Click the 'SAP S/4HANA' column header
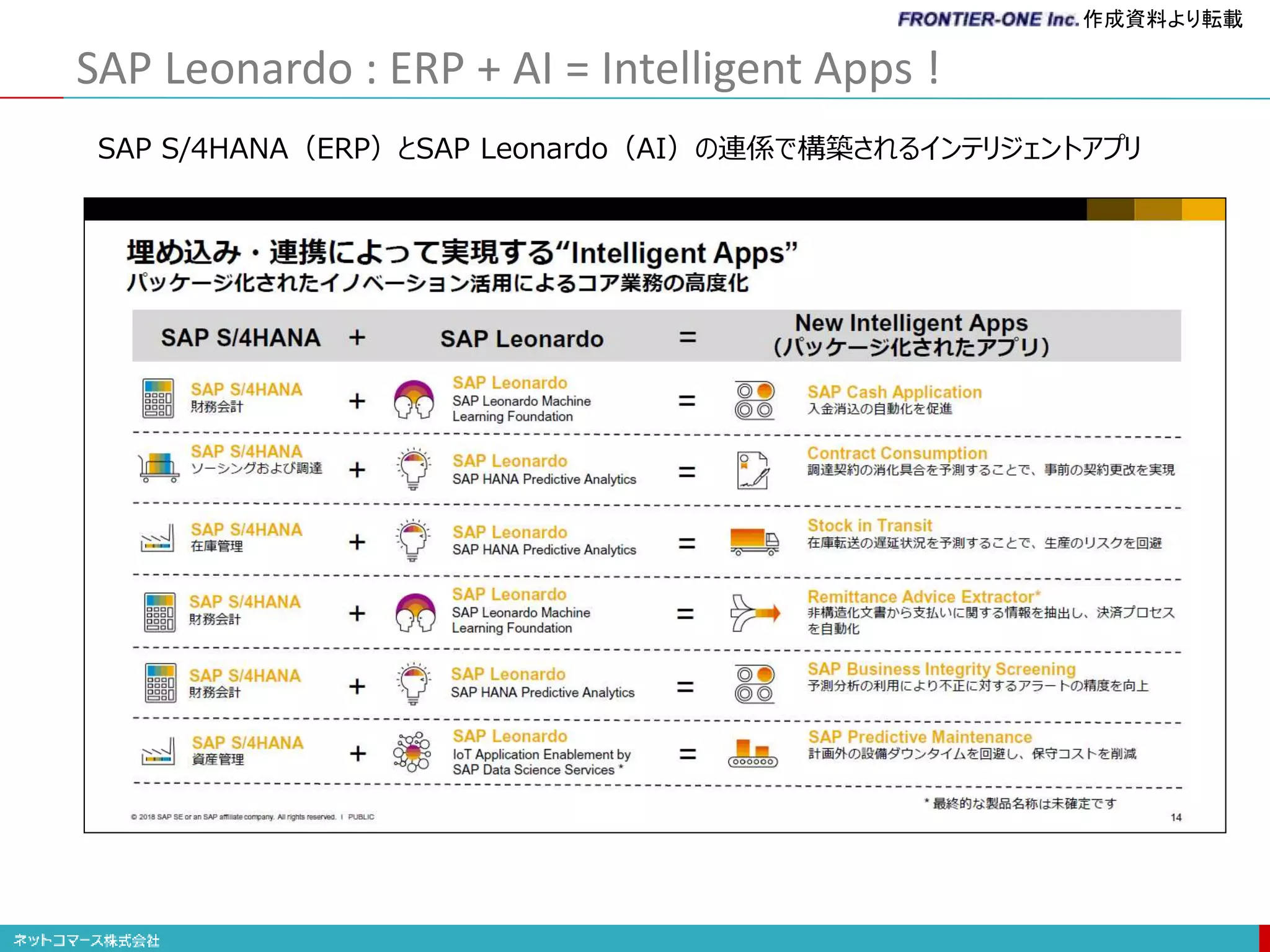Image resolution: width=1270 pixels, height=952 pixels. coord(241,338)
